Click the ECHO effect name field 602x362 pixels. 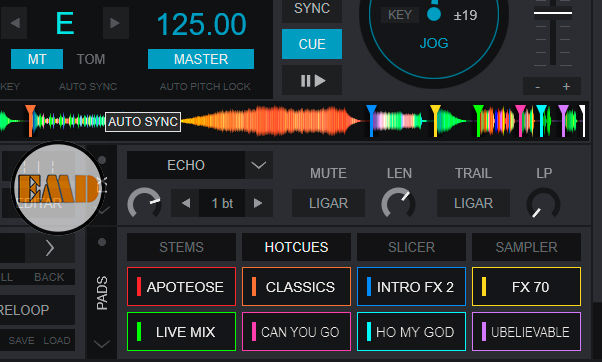[186, 165]
